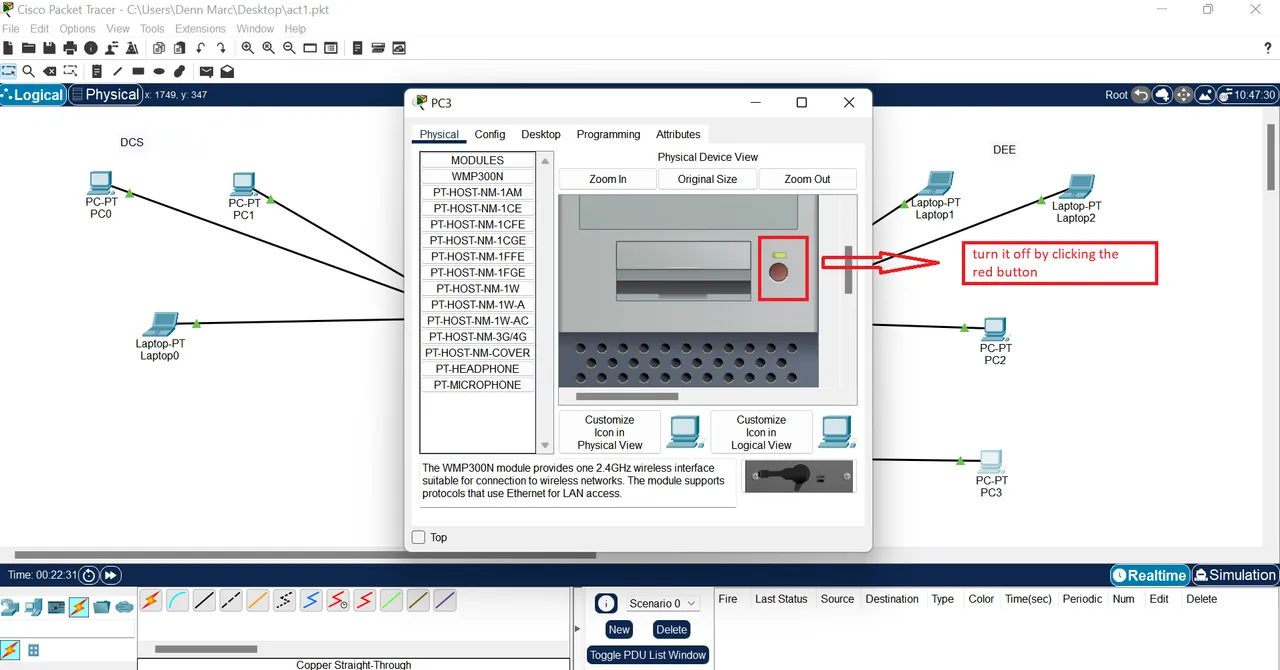
Task: Select WMP300N in the modules list
Action: click(478, 176)
